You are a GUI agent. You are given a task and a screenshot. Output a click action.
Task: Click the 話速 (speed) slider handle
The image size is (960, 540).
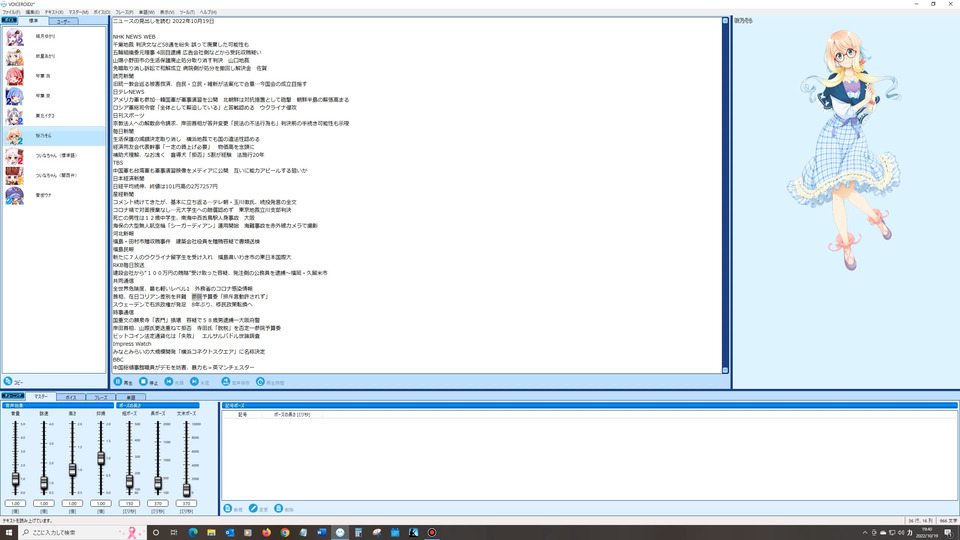point(43,483)
